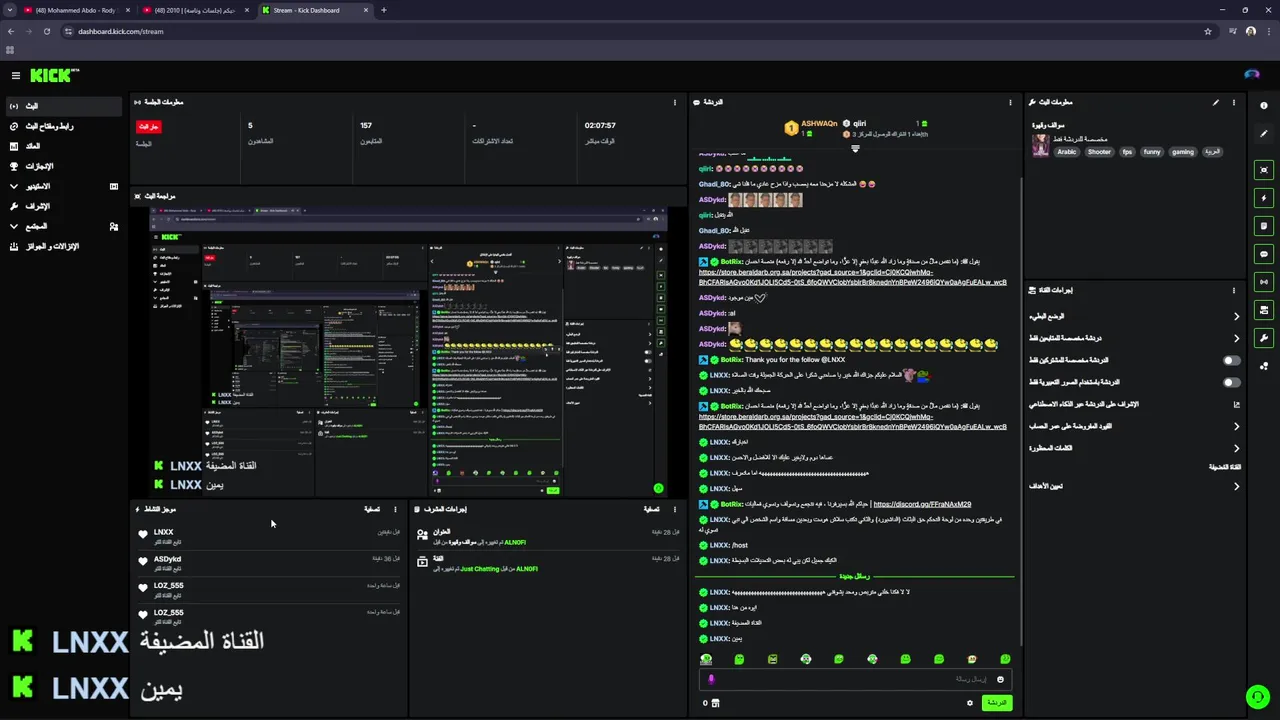Viewport: 1280px width, 720px height.
Task: Open three-dot menu of the channel actions panel
Action: pyautogui.click(x=1234, y=290)
